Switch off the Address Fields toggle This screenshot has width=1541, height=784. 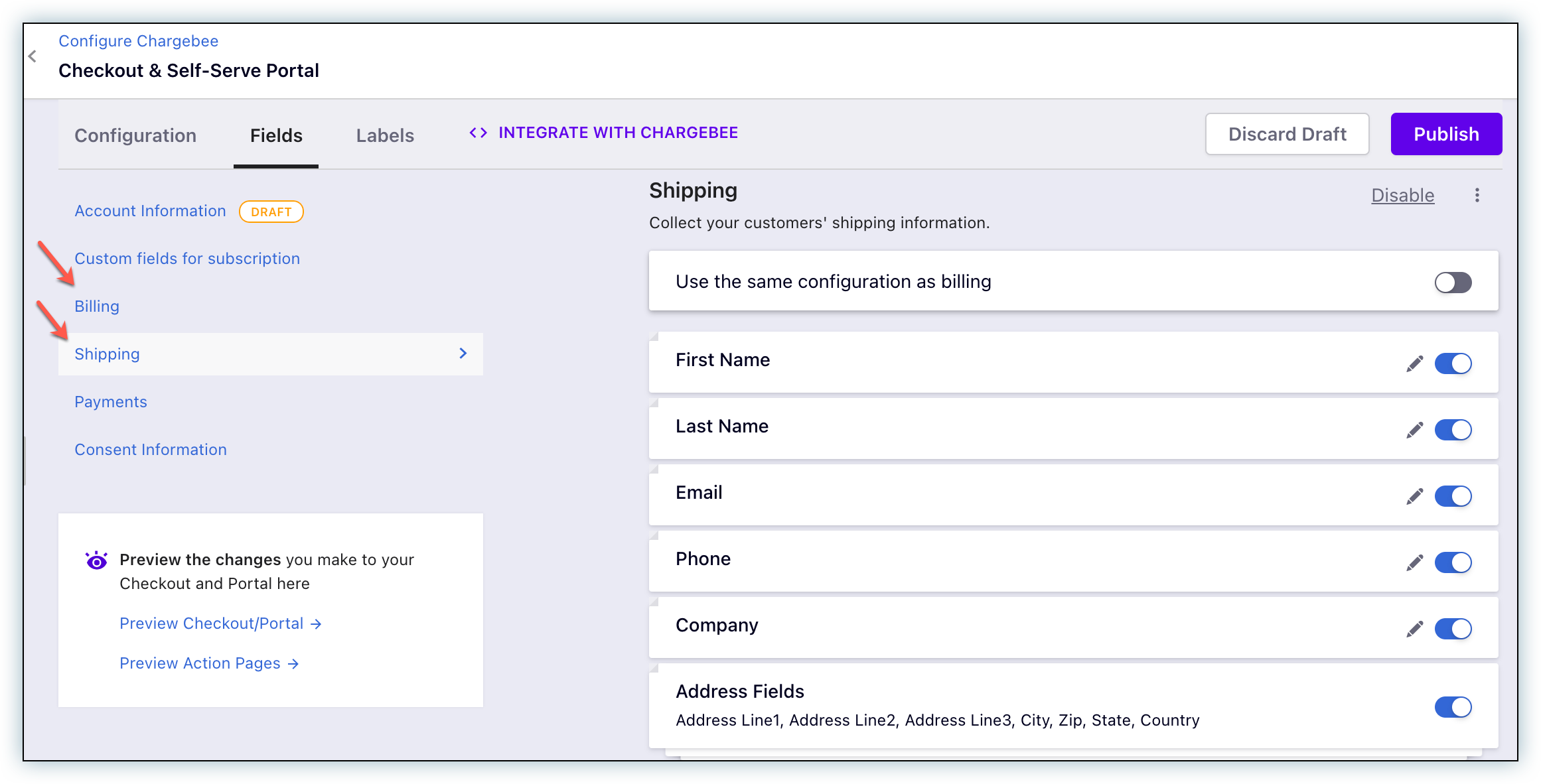point(1453,707)
